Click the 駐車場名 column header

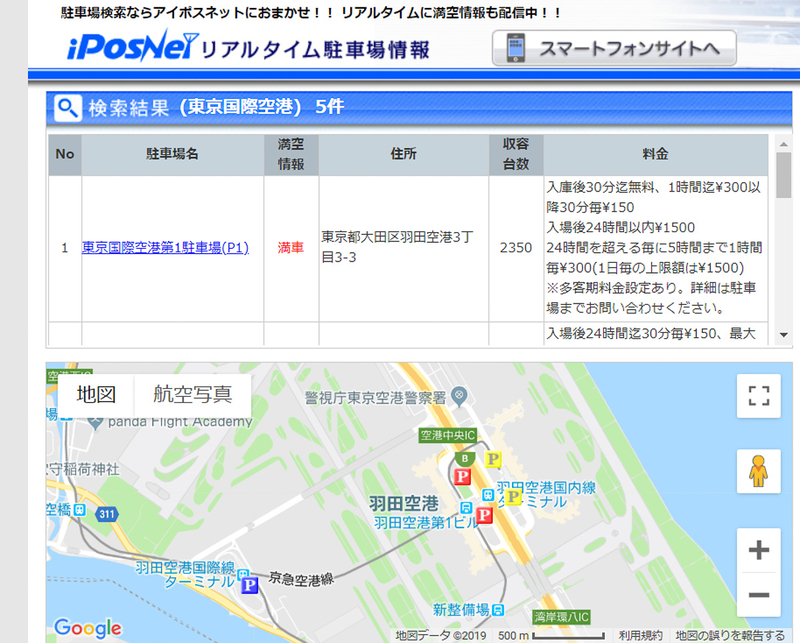[x=172, y=154]
